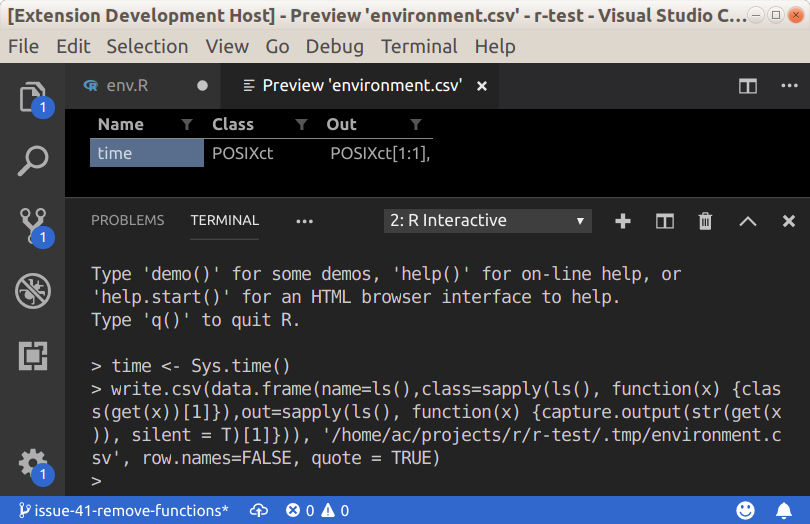The image size is (810, 524).
Task: Filter the Out column
Action: (x=416, y=124)
